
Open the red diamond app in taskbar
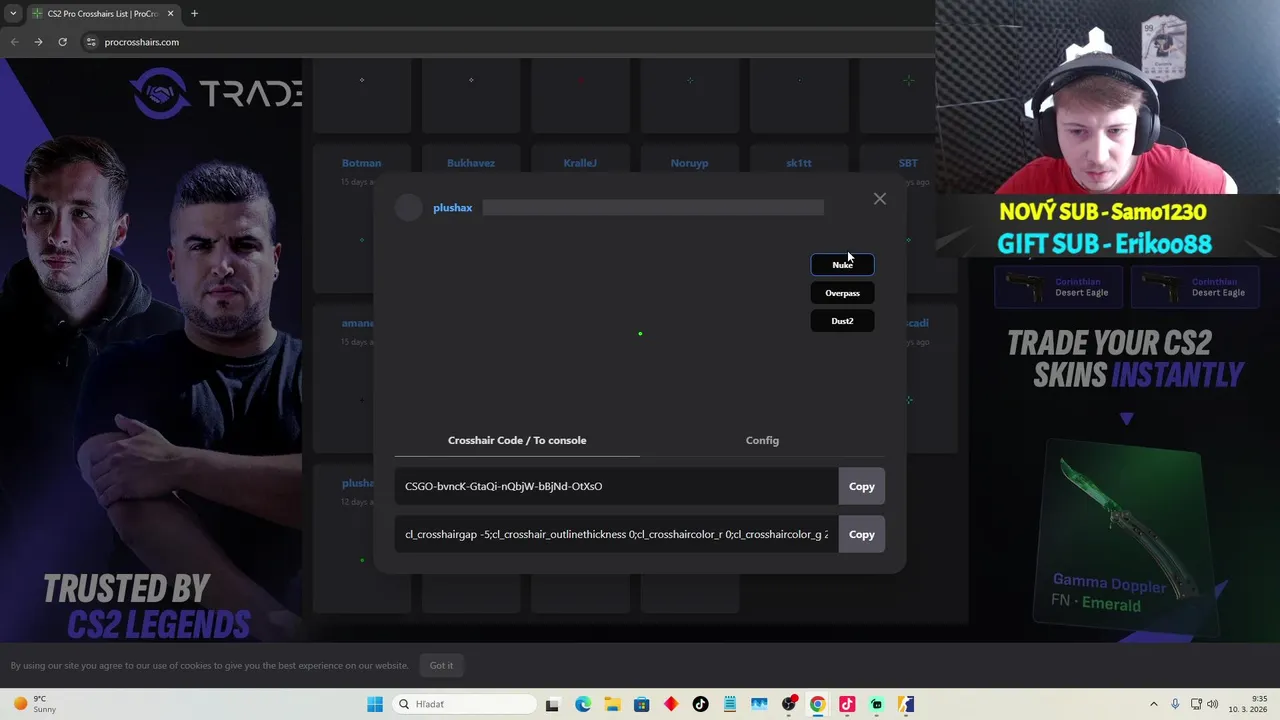pyautogui.click(x=671, y=704)
